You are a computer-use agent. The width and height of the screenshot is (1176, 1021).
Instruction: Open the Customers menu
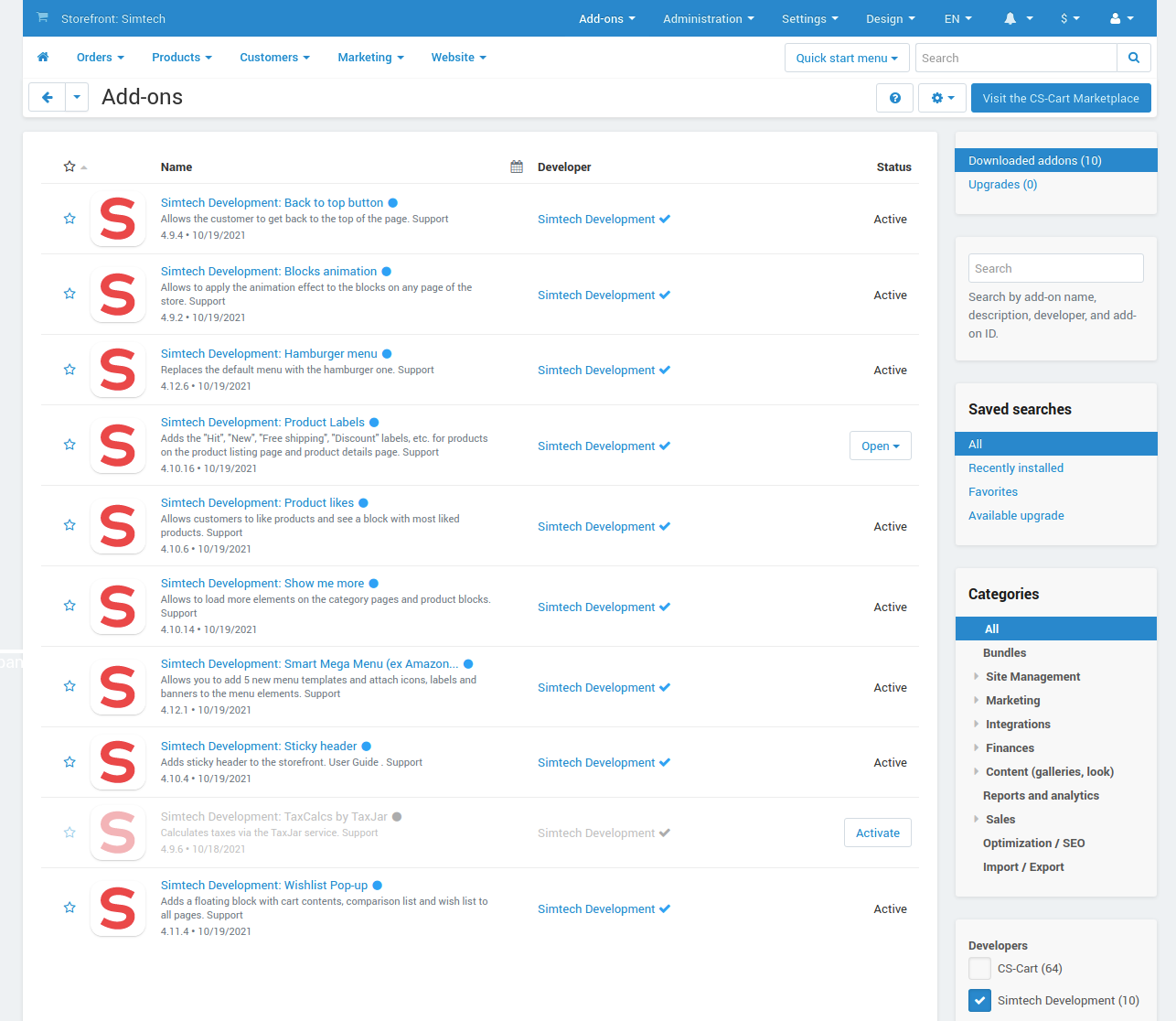275,57
